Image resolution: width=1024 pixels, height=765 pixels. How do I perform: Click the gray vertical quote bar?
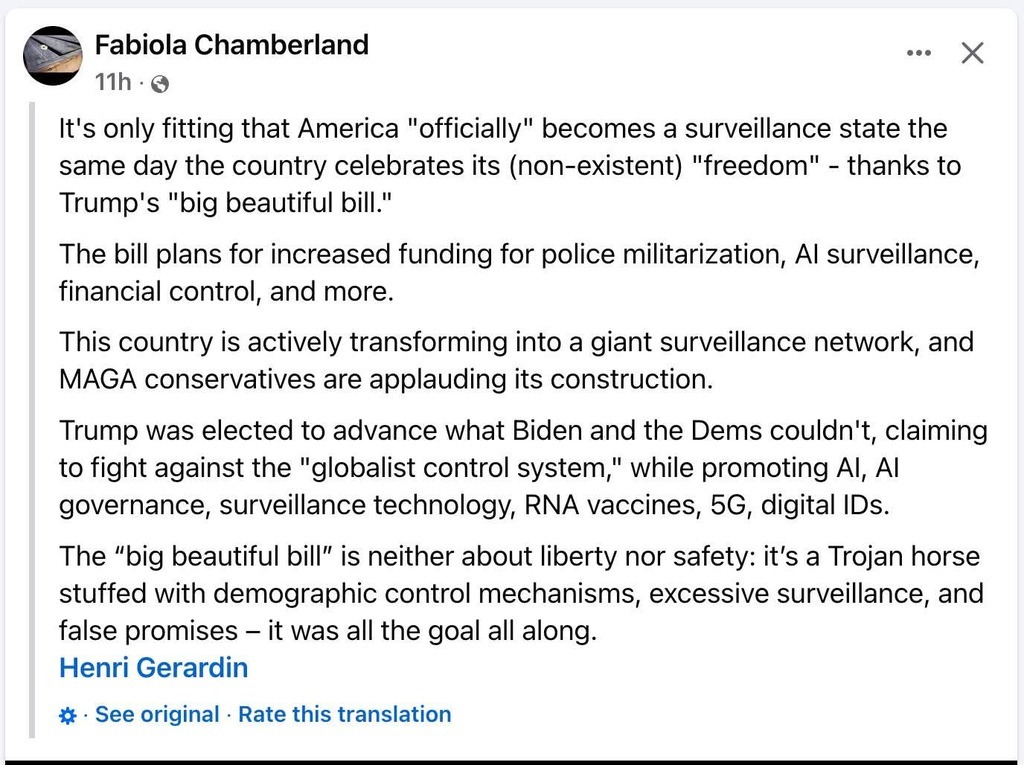pos(31,419)
